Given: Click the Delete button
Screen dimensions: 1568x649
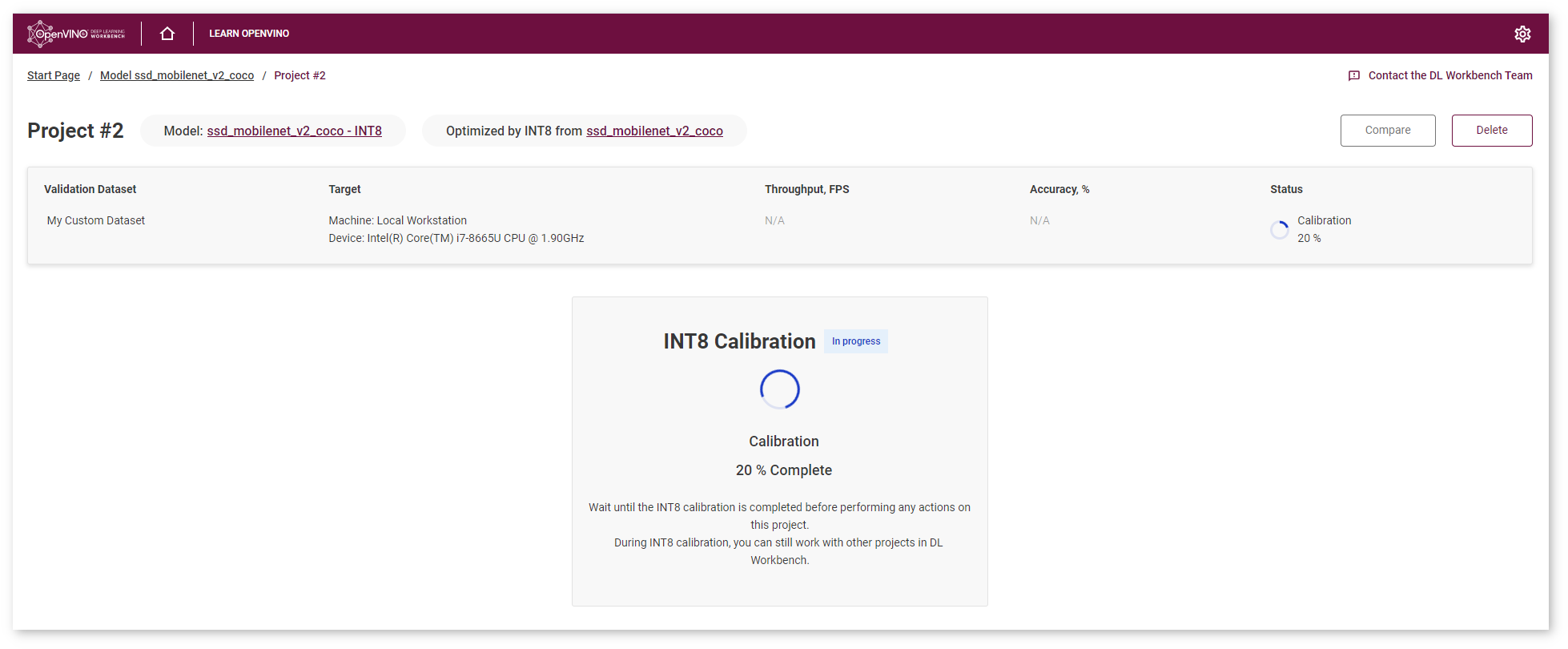Looking at the screenshot, I should pos(1492,131).
